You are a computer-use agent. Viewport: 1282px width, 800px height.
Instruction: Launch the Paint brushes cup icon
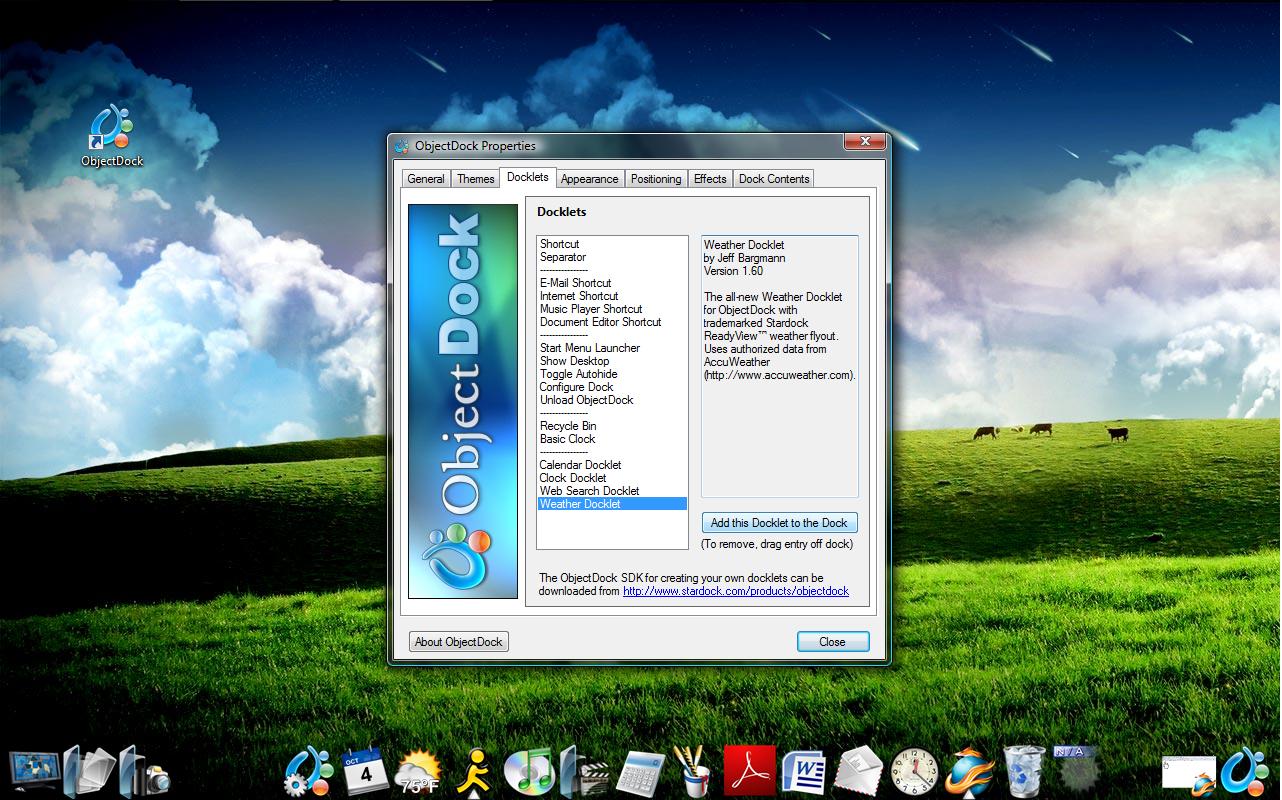(693, 771)
